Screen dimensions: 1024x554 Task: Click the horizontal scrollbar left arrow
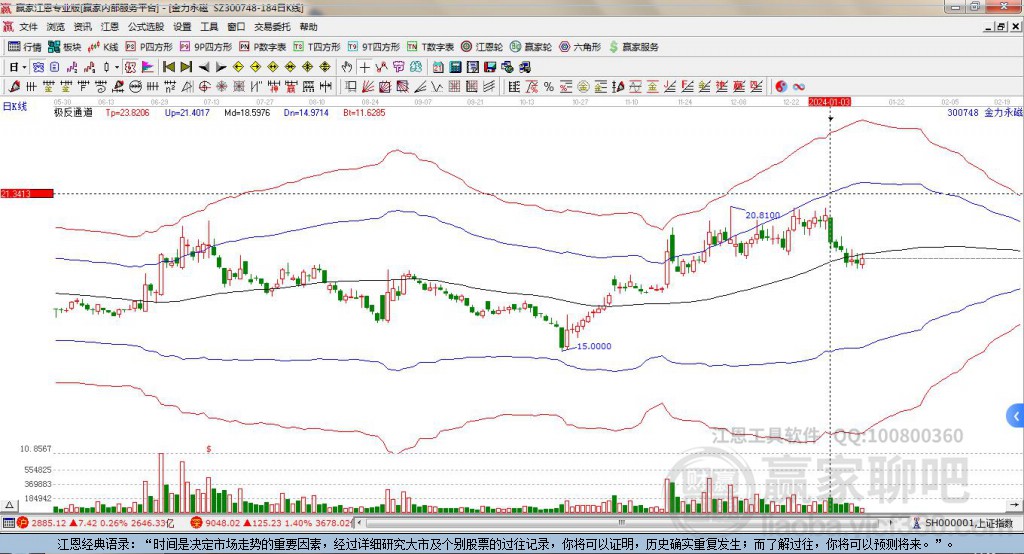[360, 523]
